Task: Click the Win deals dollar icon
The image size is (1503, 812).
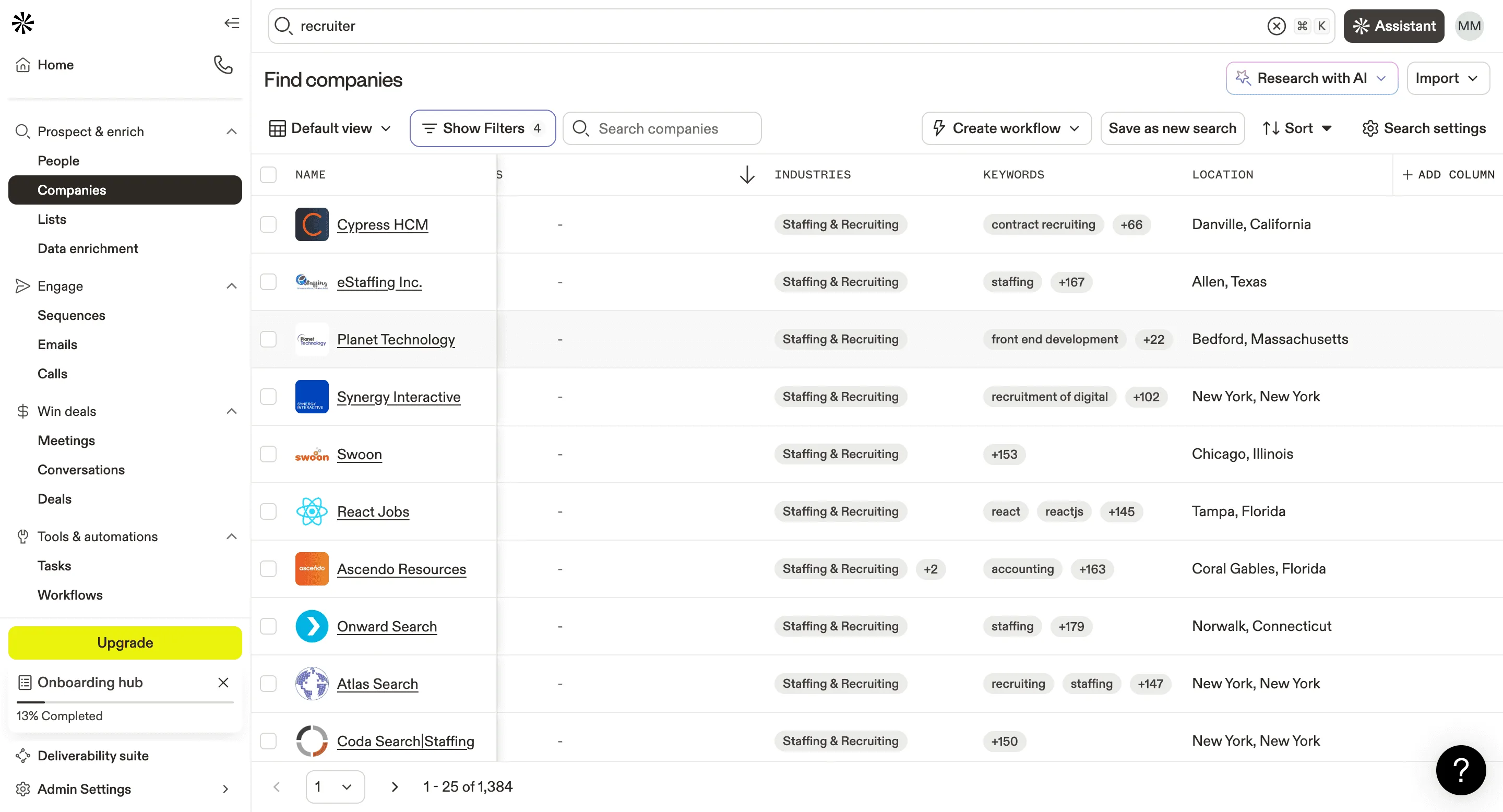Action: click(23, 411)
